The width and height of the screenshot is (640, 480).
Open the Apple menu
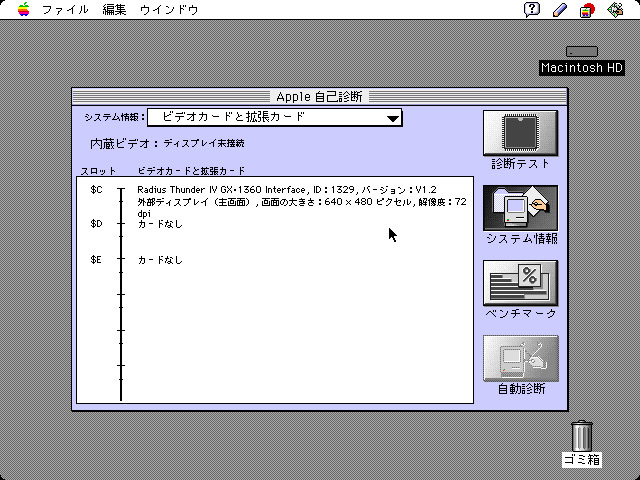pyautogui.click(x=24, y=9)
